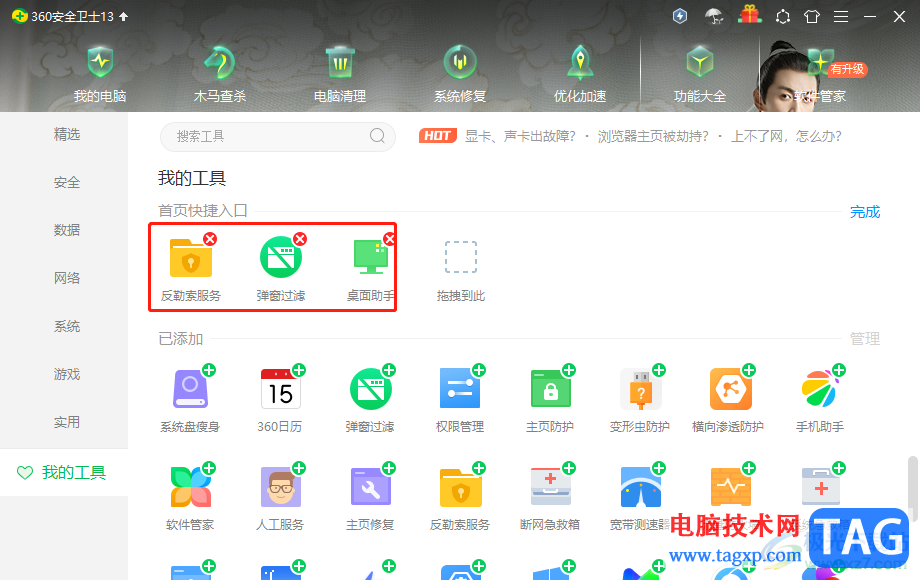Add 手机助手 with its plus badge
This screenshot has width=920, height=580.
839,370
